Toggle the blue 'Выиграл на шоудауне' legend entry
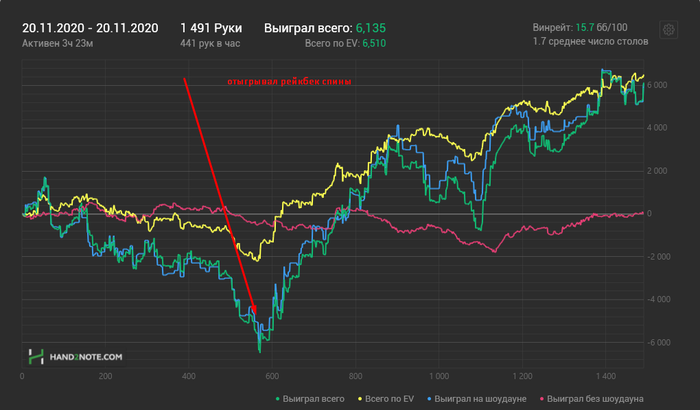Screen dimensions: 700x410 point(477,399)
